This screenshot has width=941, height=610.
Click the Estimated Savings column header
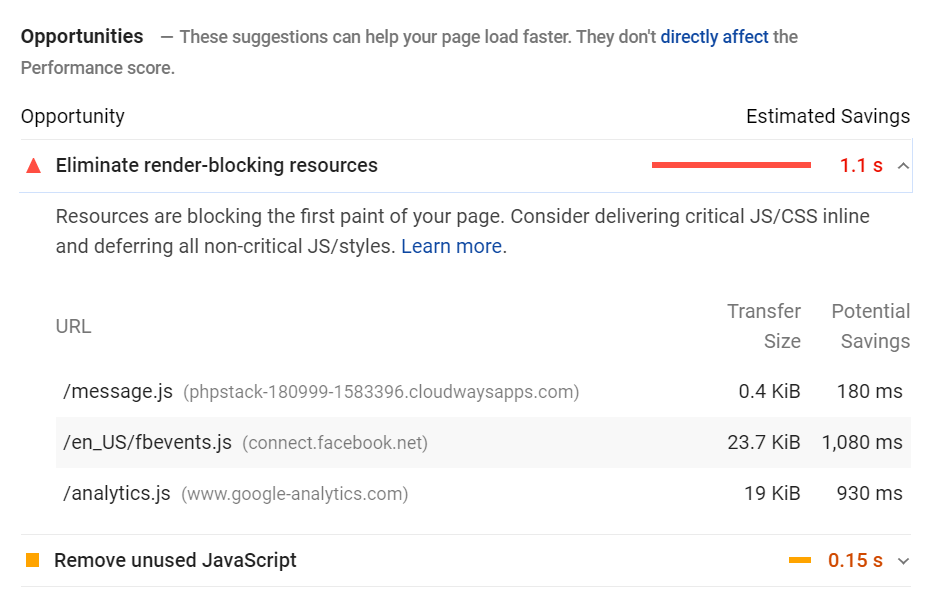point(828,116)
